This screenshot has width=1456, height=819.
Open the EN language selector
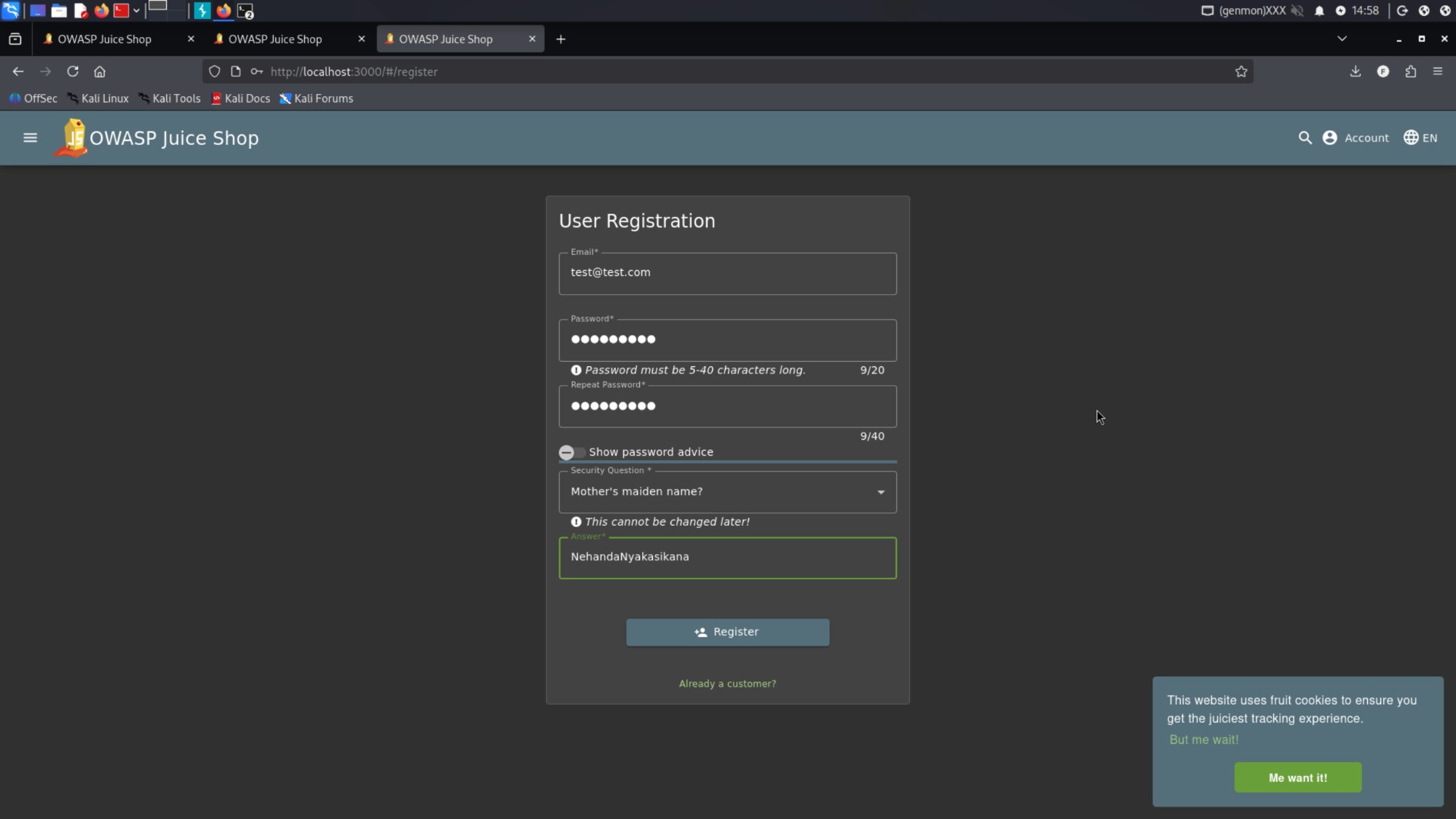[1420, 138]
